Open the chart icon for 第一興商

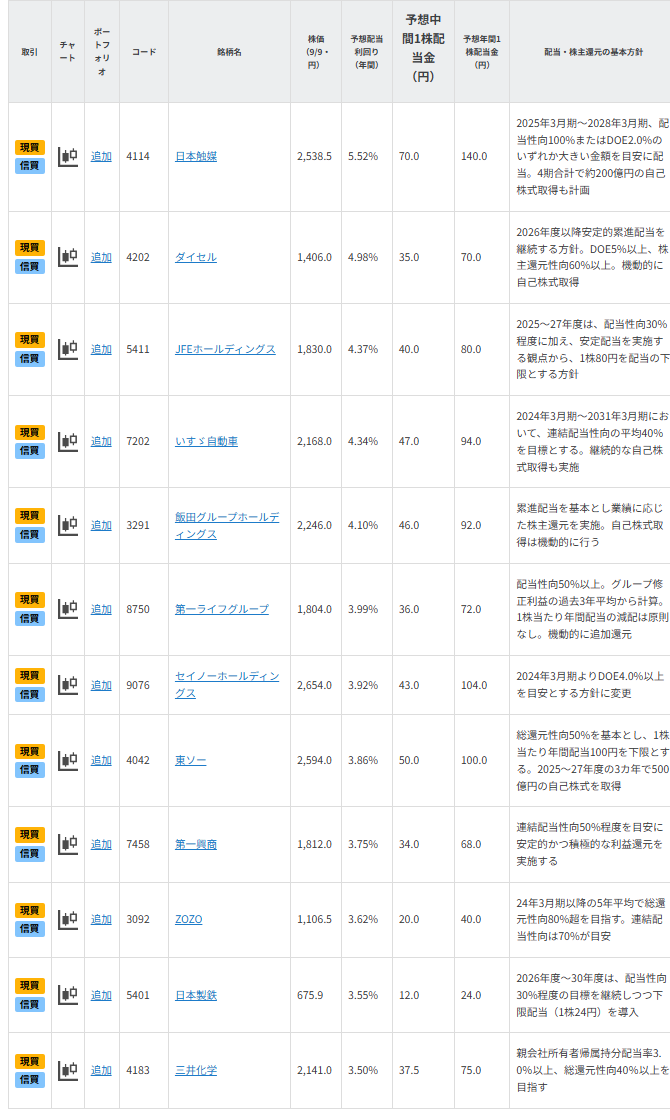(x=68, y=844)
